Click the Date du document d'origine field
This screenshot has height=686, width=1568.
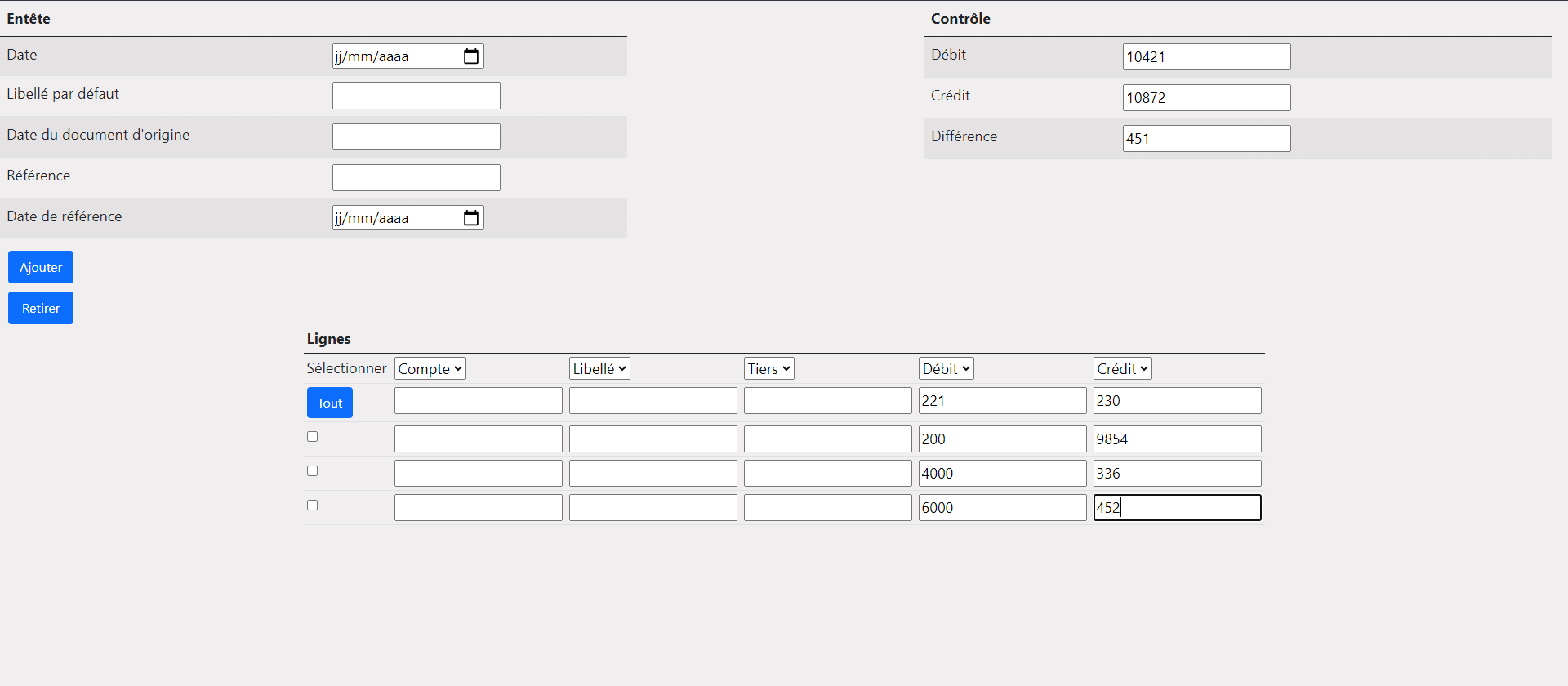[416, 137]
